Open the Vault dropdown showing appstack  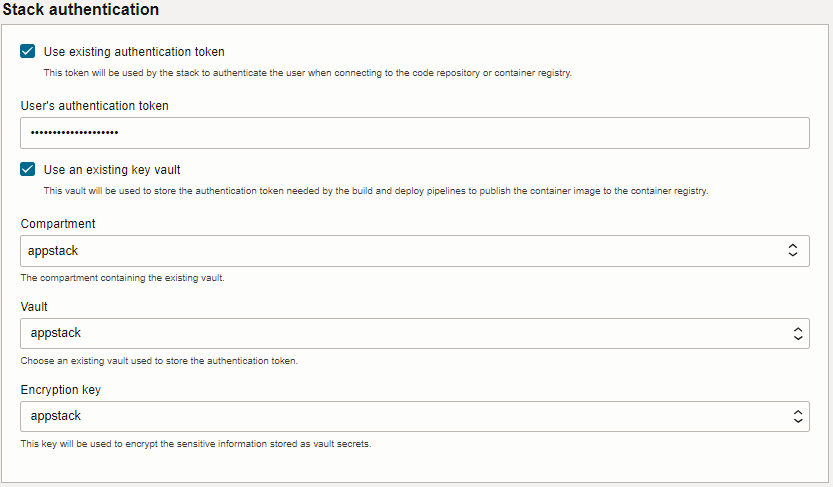coord(415,334)
